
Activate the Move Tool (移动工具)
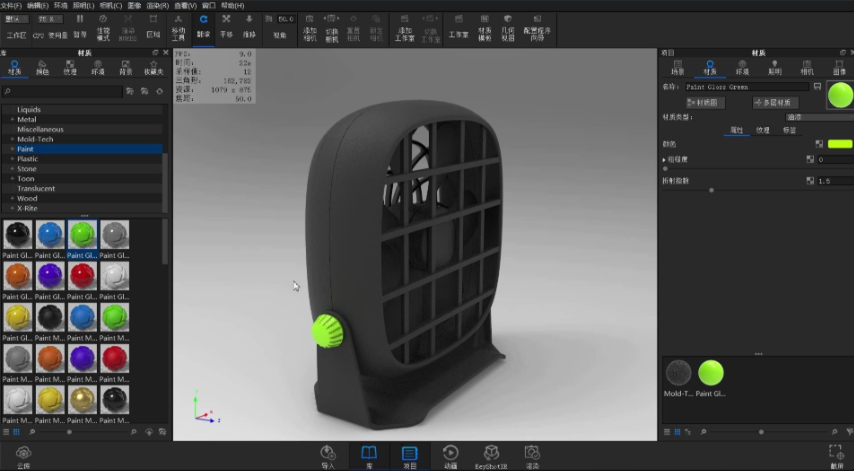tap(178, 28)
